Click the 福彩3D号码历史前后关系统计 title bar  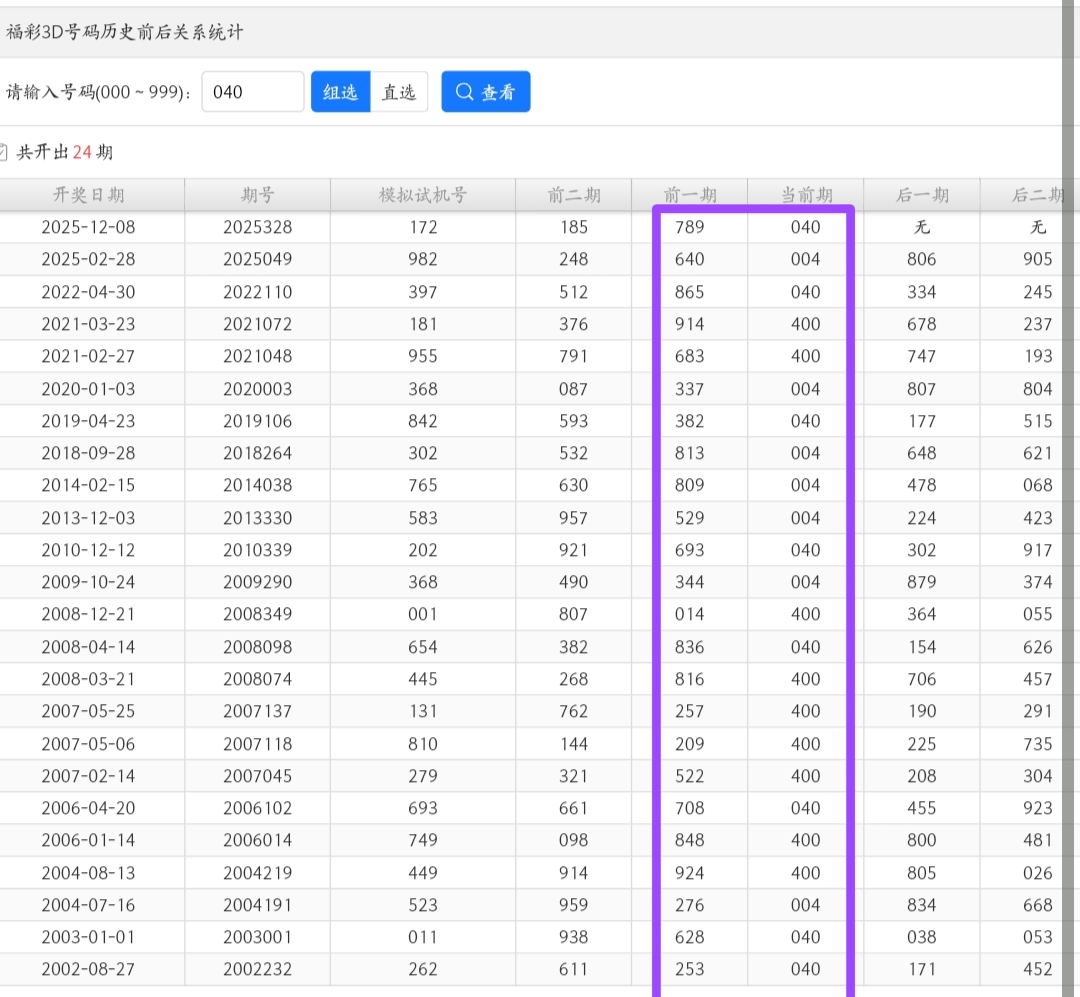125,33
